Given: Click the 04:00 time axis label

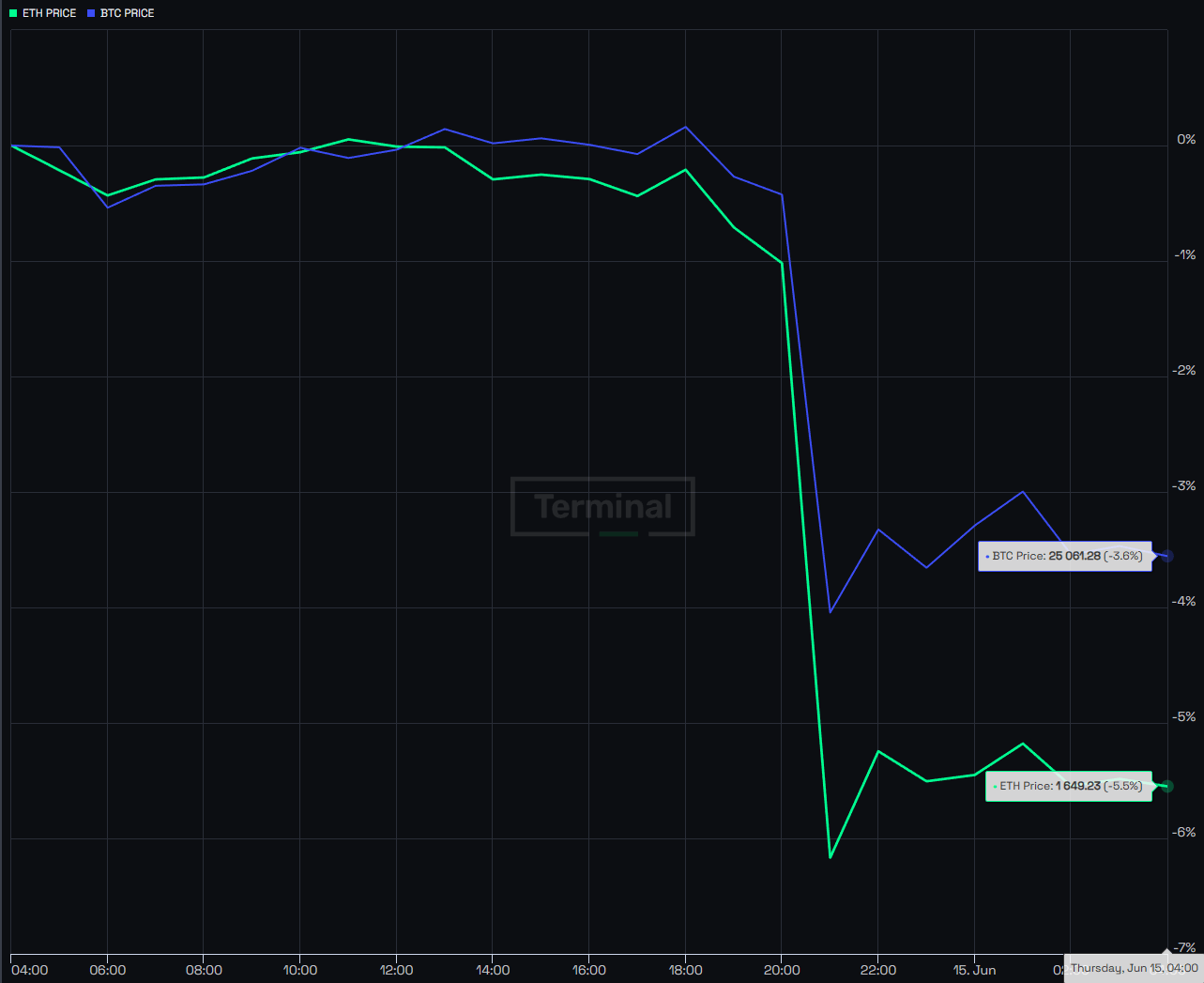Looking at the screenshot, I should click(29, 970).
